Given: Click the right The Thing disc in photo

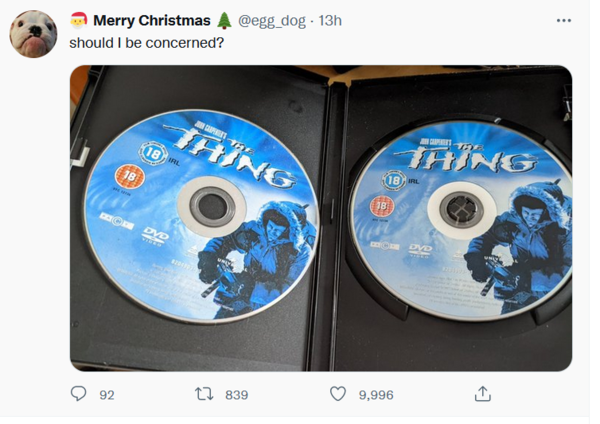Looking at the screenshot, I should pyautogui.click(x=462, y=221).
